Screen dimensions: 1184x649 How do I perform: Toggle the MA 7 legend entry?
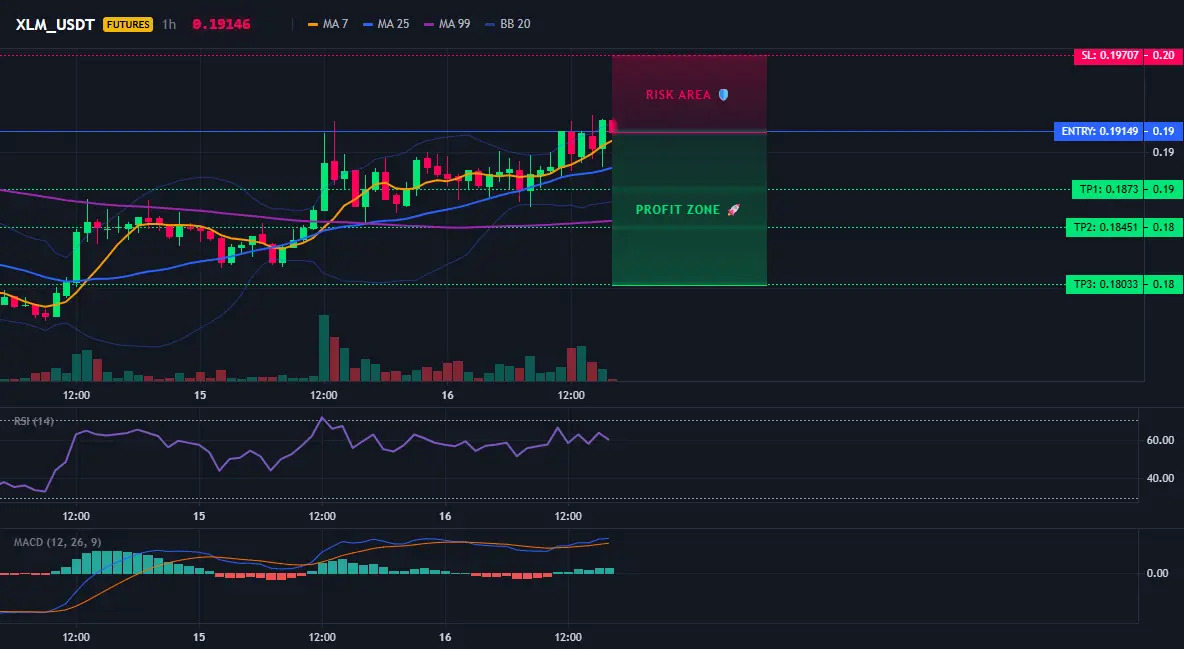[x=328, y=24]
